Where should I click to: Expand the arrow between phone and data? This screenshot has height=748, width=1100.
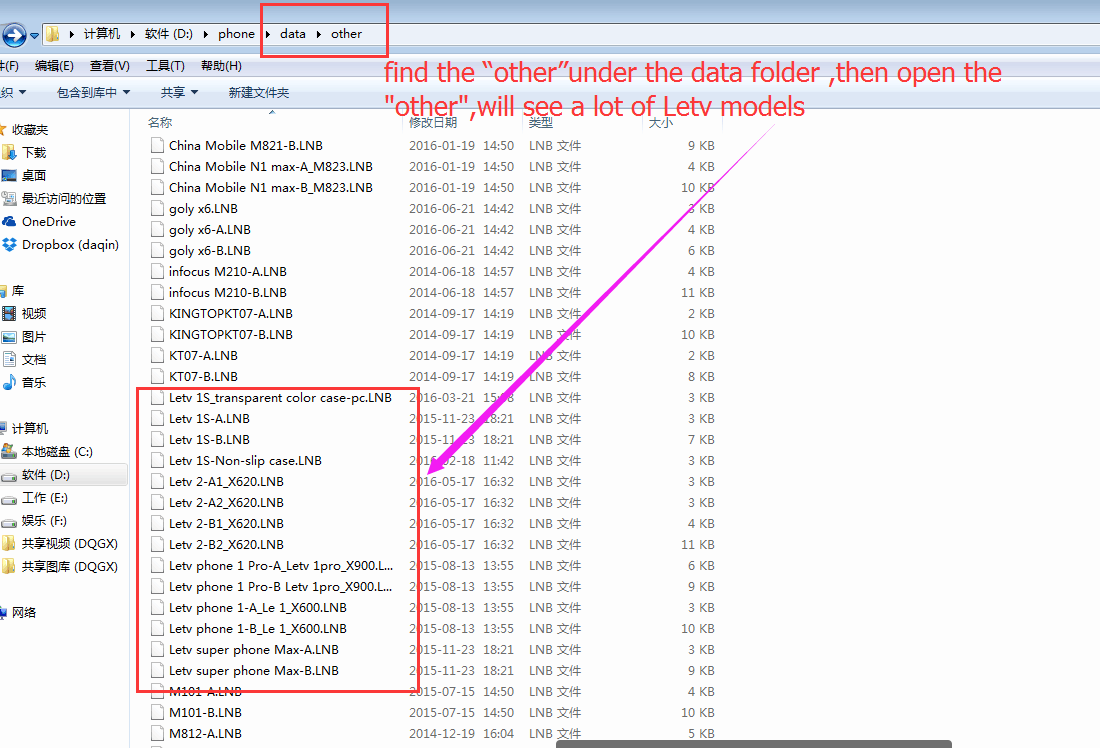(267, 34)
